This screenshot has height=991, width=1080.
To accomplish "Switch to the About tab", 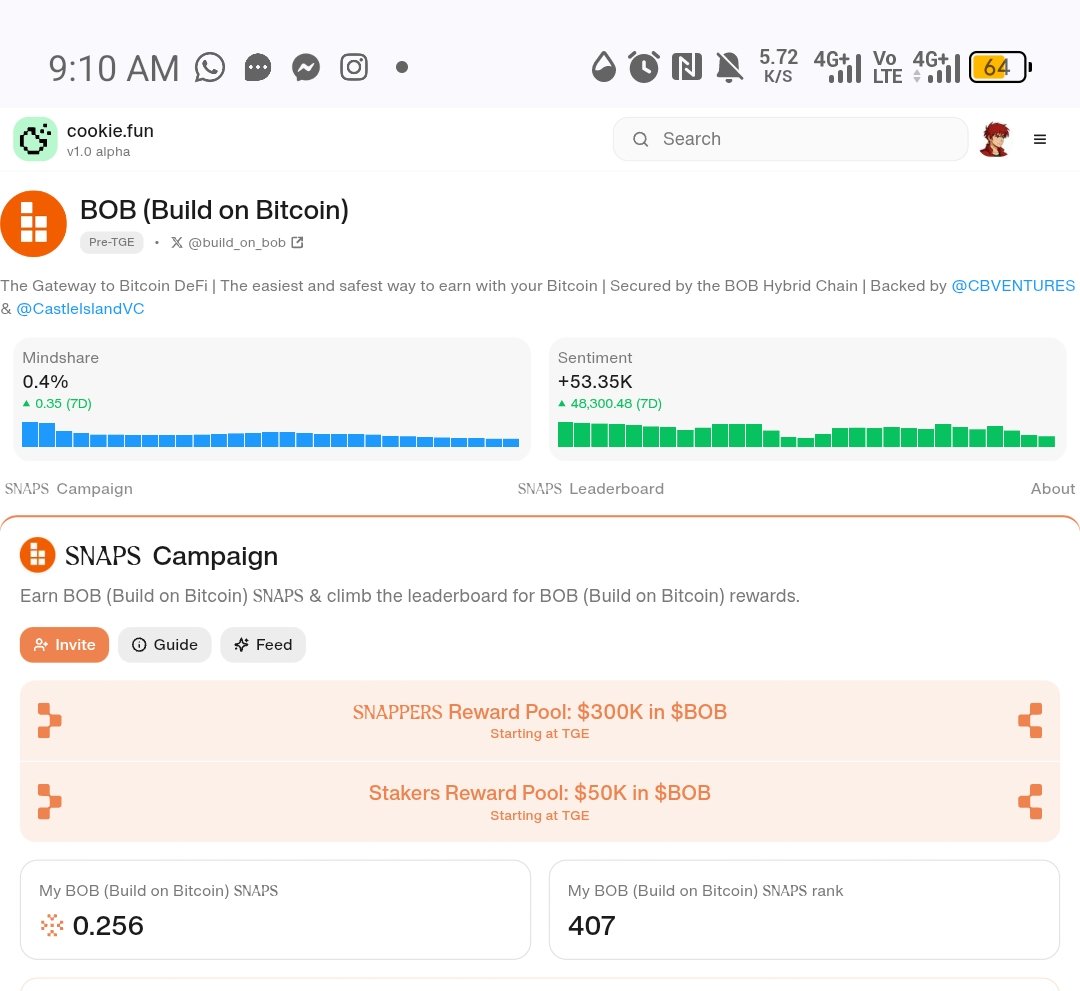I will [1052, 488].
